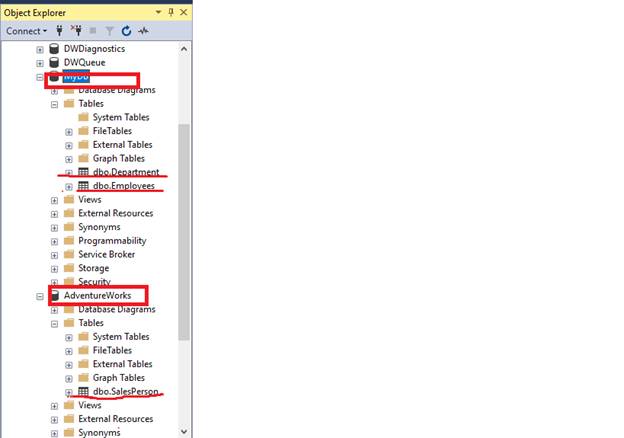624x438 pixels.
Task: Expand the DWDiagnostics database node
Action: click(40, 50)
